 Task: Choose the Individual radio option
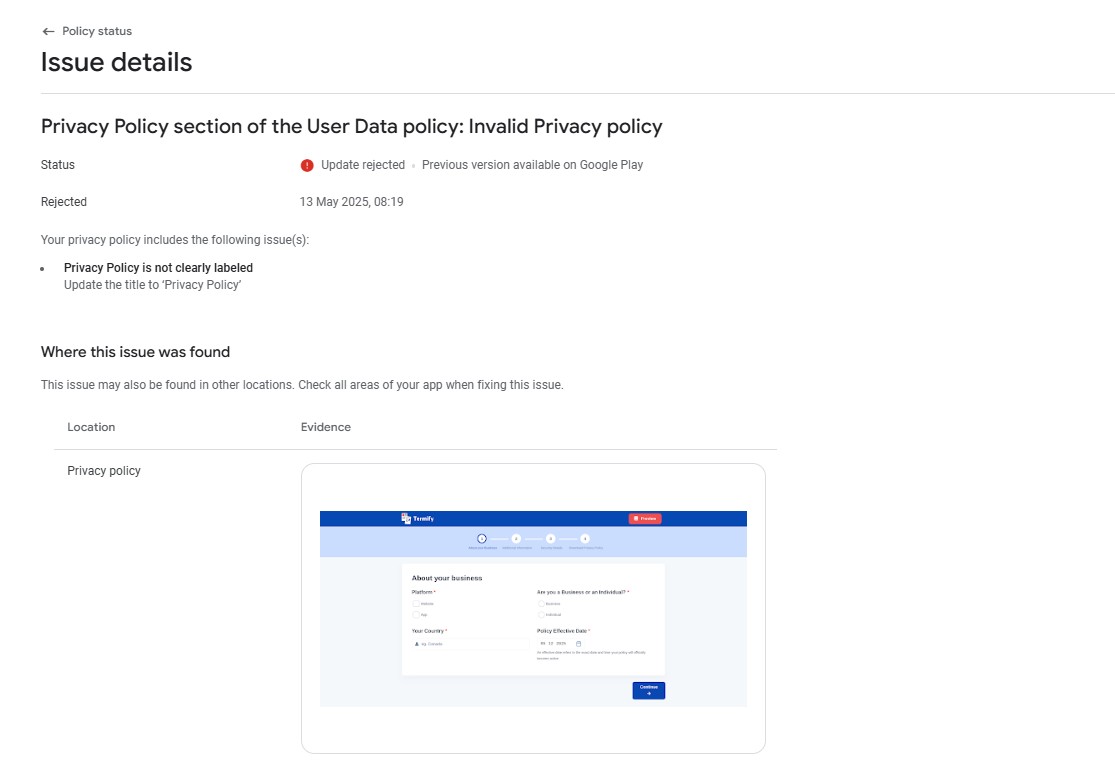point(541,614)
